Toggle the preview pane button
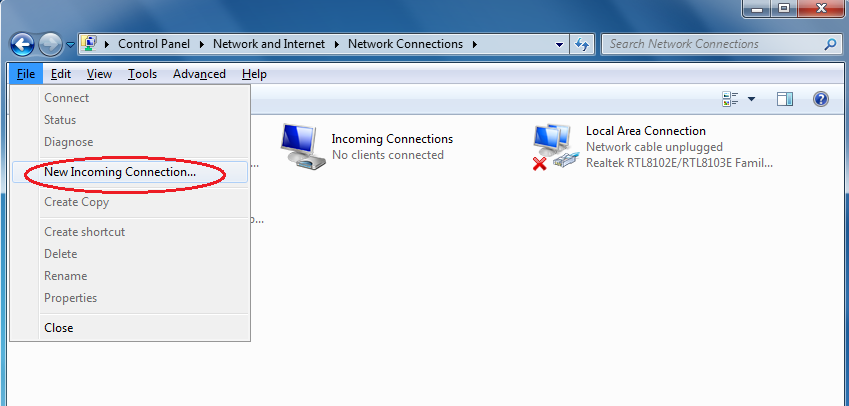 point(785,99)
